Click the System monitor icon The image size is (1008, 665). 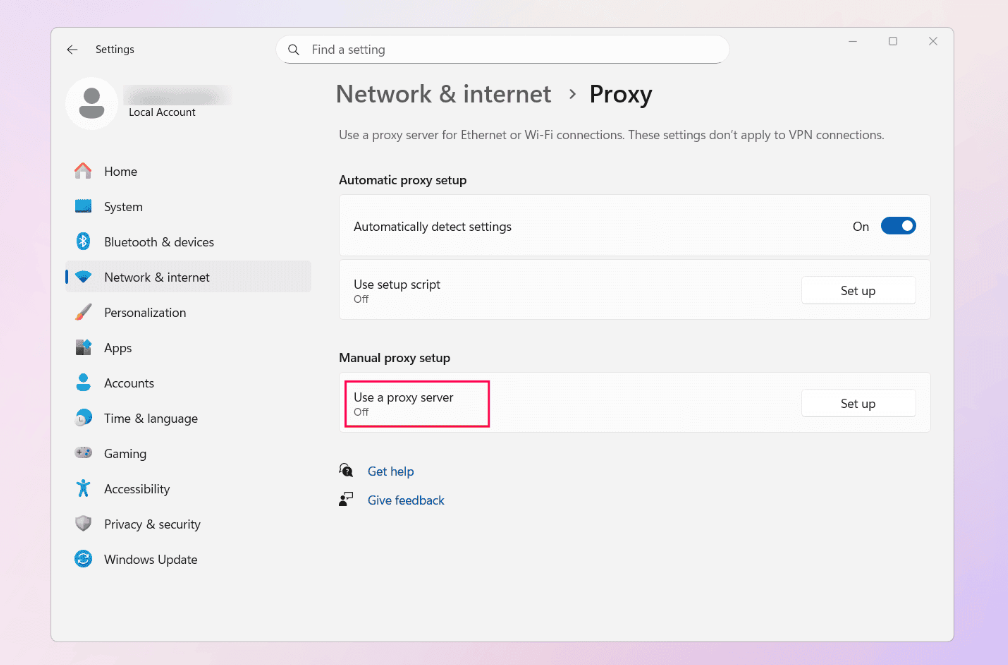click(x=84, y=207)
